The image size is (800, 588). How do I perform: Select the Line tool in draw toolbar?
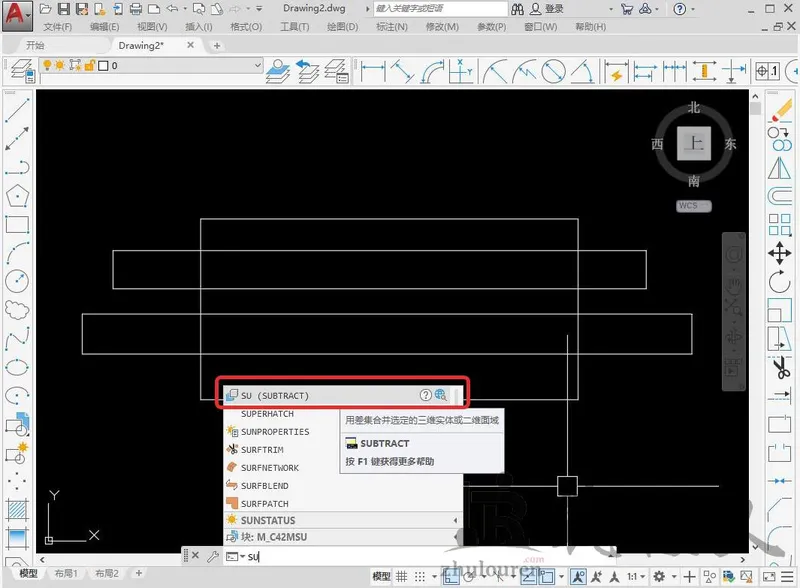pos(17,110)
